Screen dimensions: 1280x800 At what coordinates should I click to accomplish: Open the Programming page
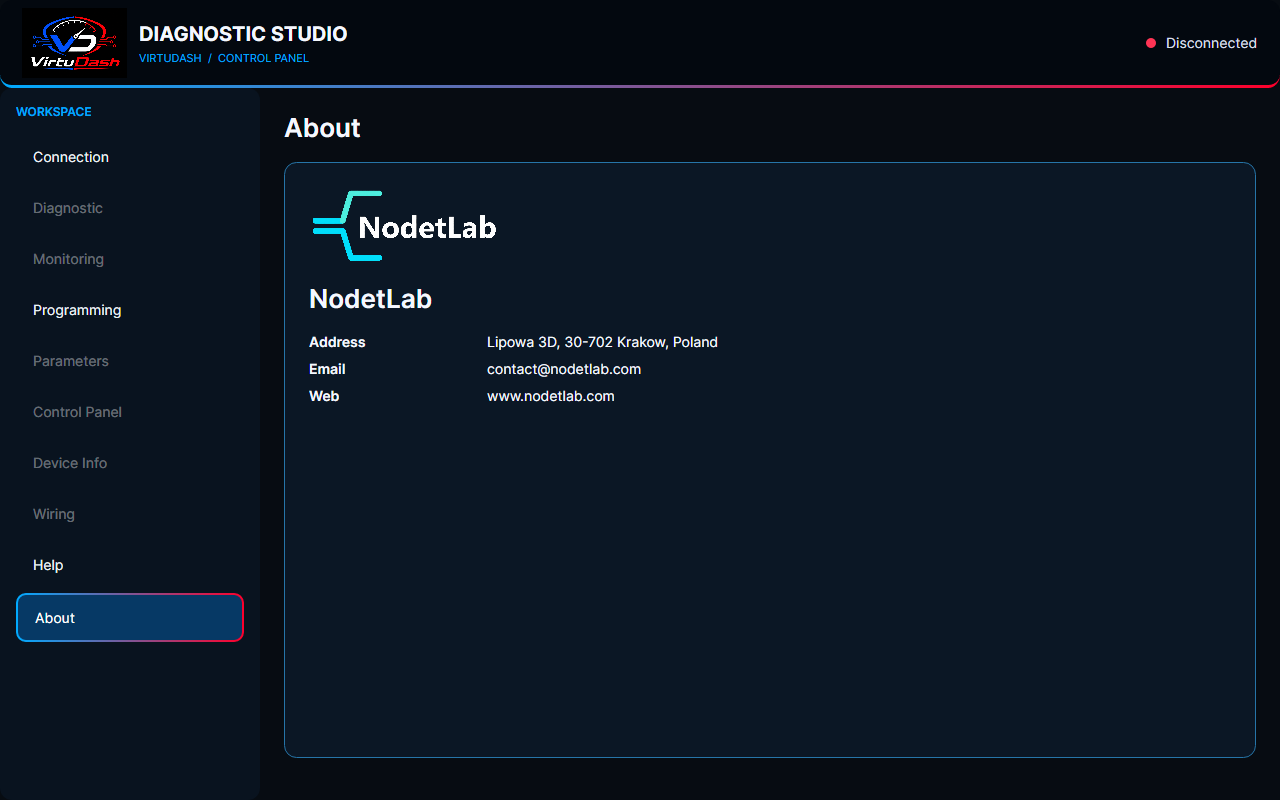130,310
